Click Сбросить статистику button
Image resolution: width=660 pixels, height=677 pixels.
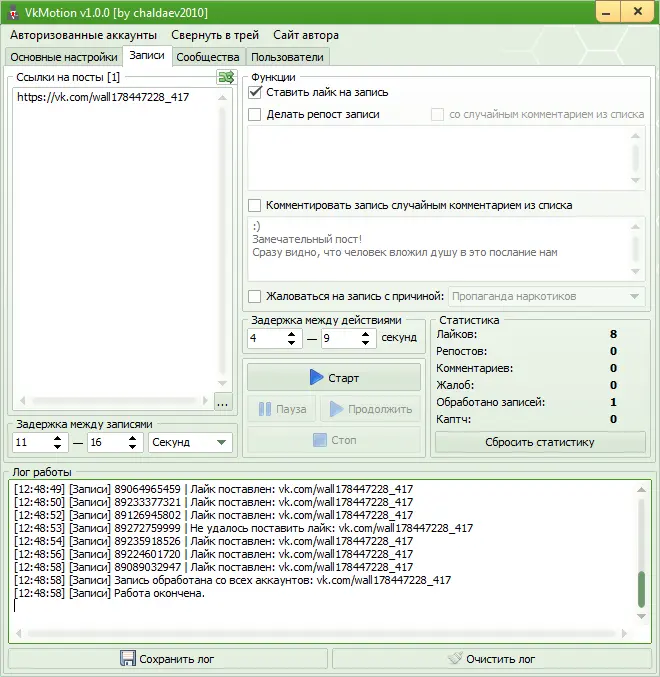540,442
